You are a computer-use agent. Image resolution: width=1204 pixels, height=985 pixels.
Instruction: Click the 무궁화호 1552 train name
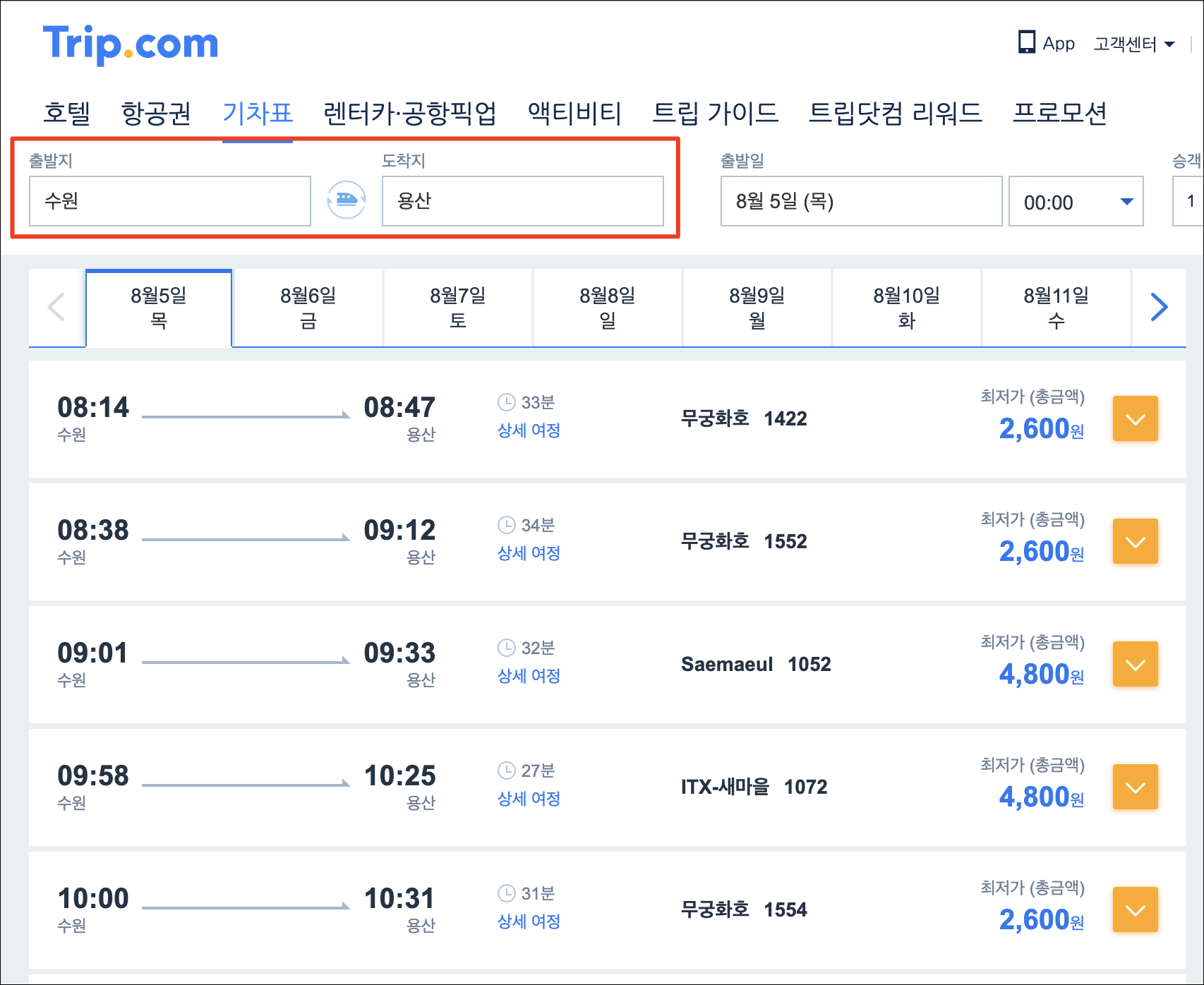tap(744, 541)
